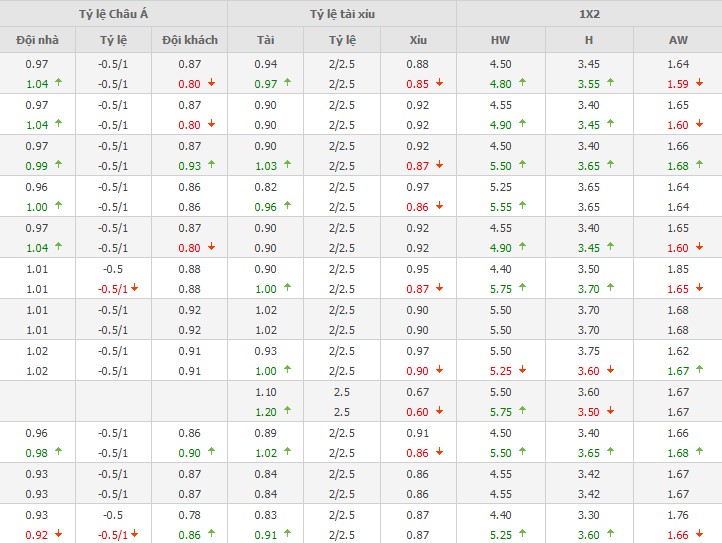The width and height of the screenshot is (722, 543).
Task: Click the AW column header
Action: 677,40
